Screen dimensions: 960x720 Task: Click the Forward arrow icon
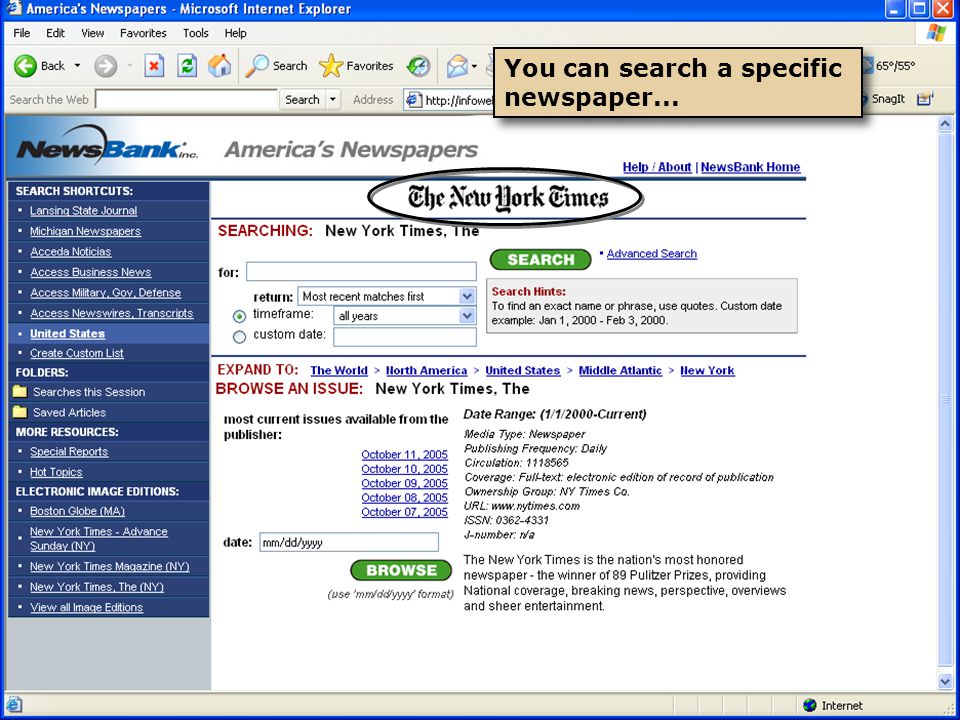pyautogui.click(x=105, y=66)
